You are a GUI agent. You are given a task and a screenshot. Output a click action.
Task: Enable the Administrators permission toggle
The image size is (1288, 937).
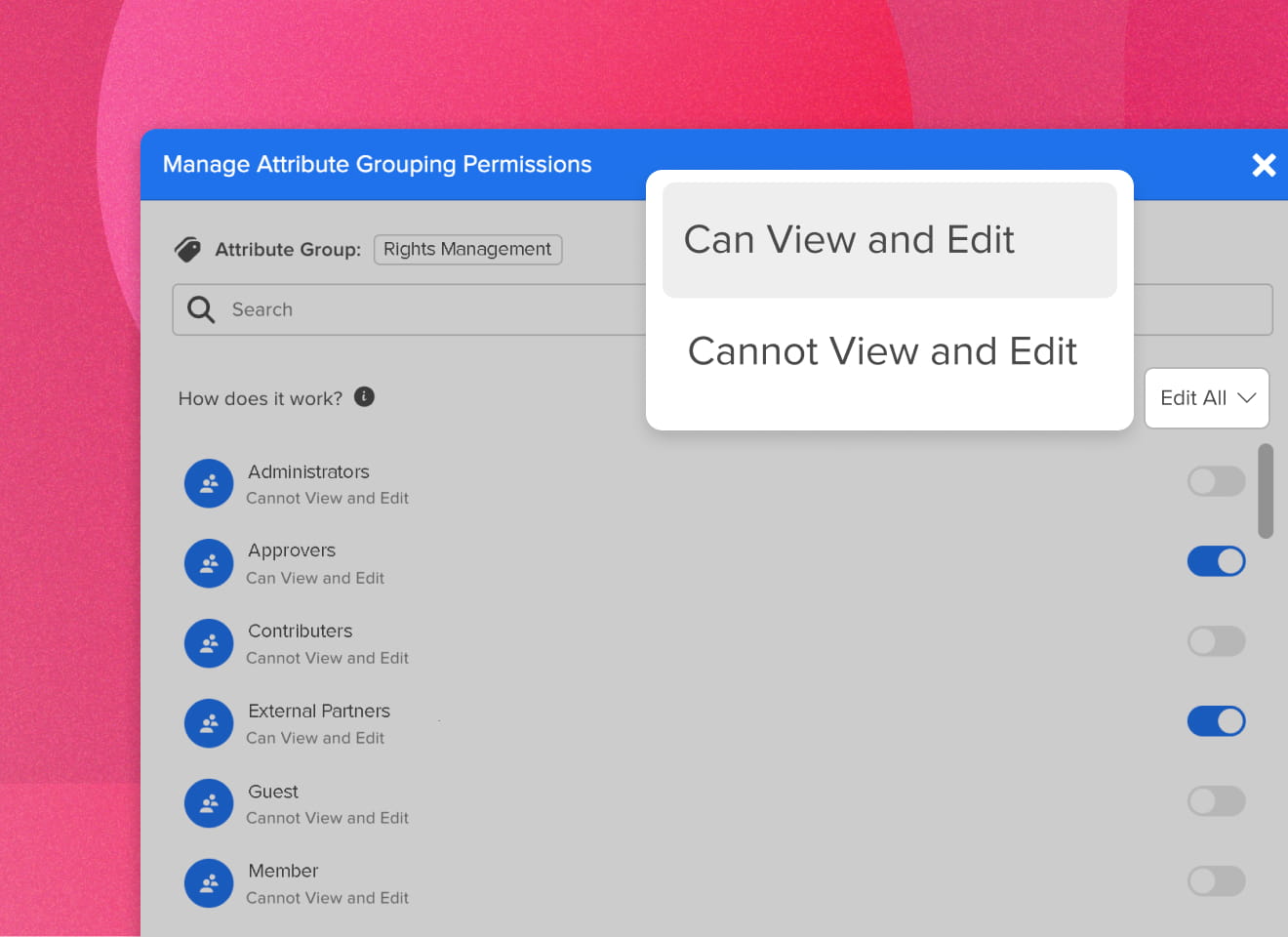click(x=1216, y=481)
